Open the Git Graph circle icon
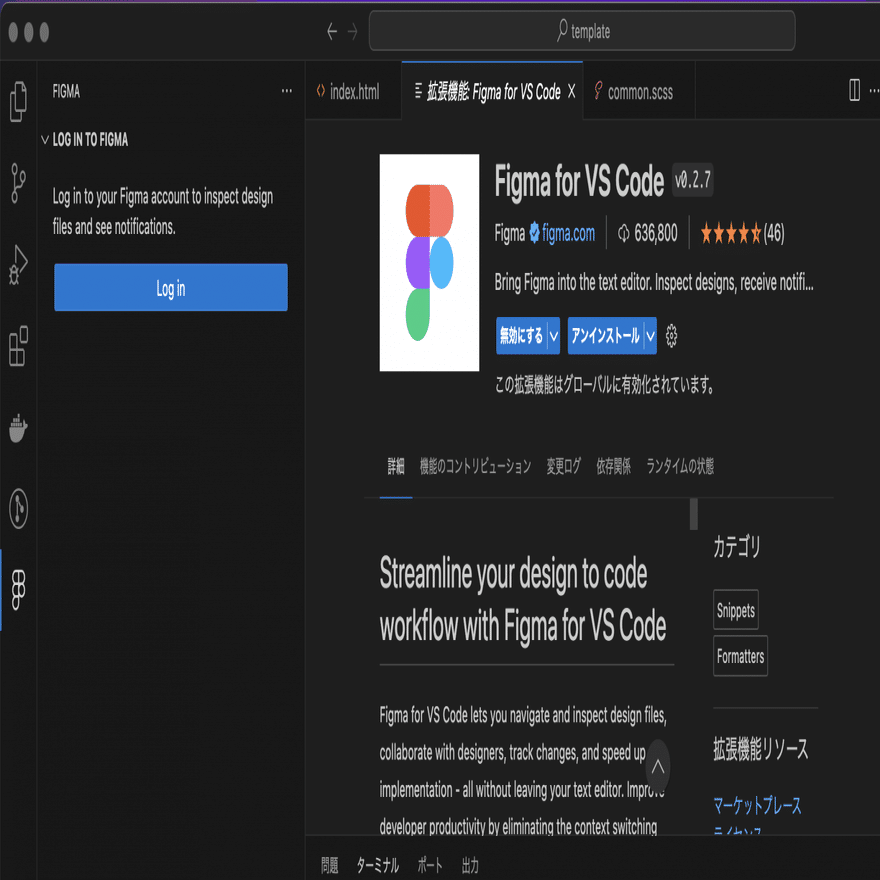This screenshot has height=880, width=880. coord(19,508)
